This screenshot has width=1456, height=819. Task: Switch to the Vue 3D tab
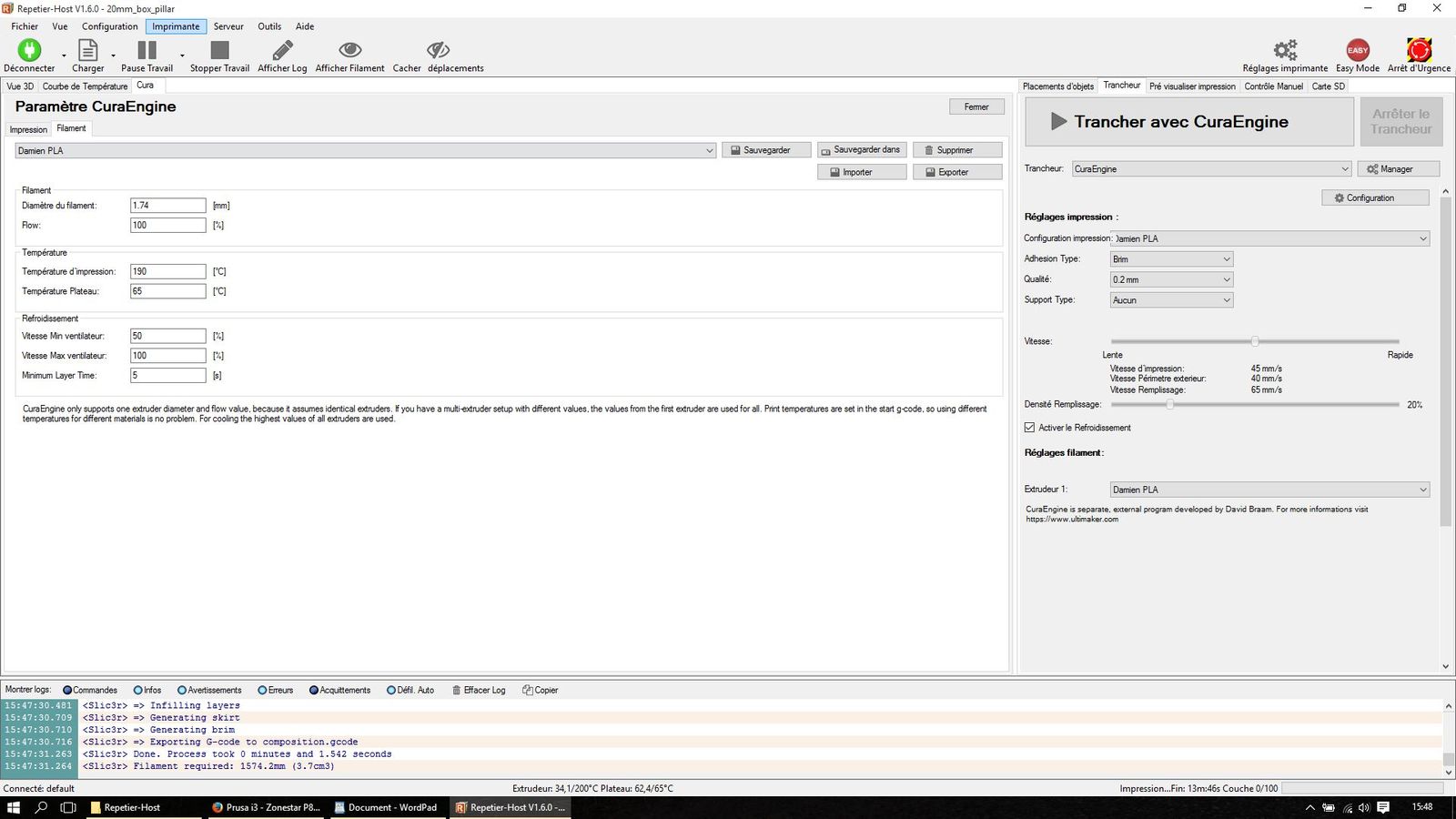coord(20,86)
